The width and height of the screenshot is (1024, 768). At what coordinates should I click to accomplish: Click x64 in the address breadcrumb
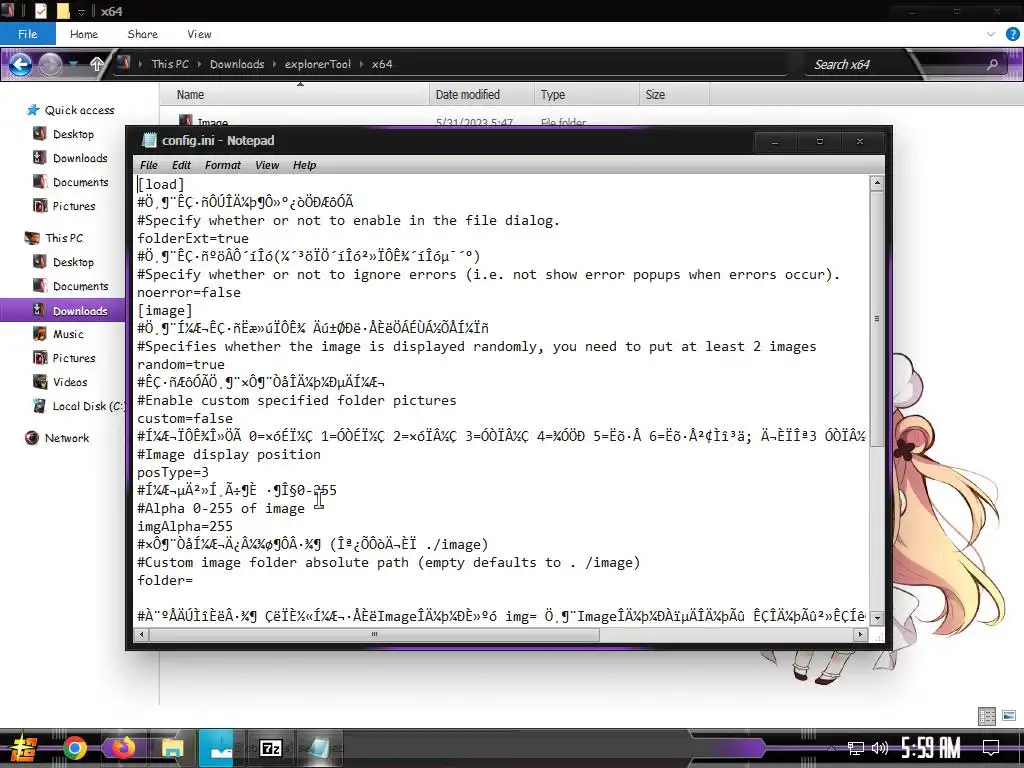382,64
